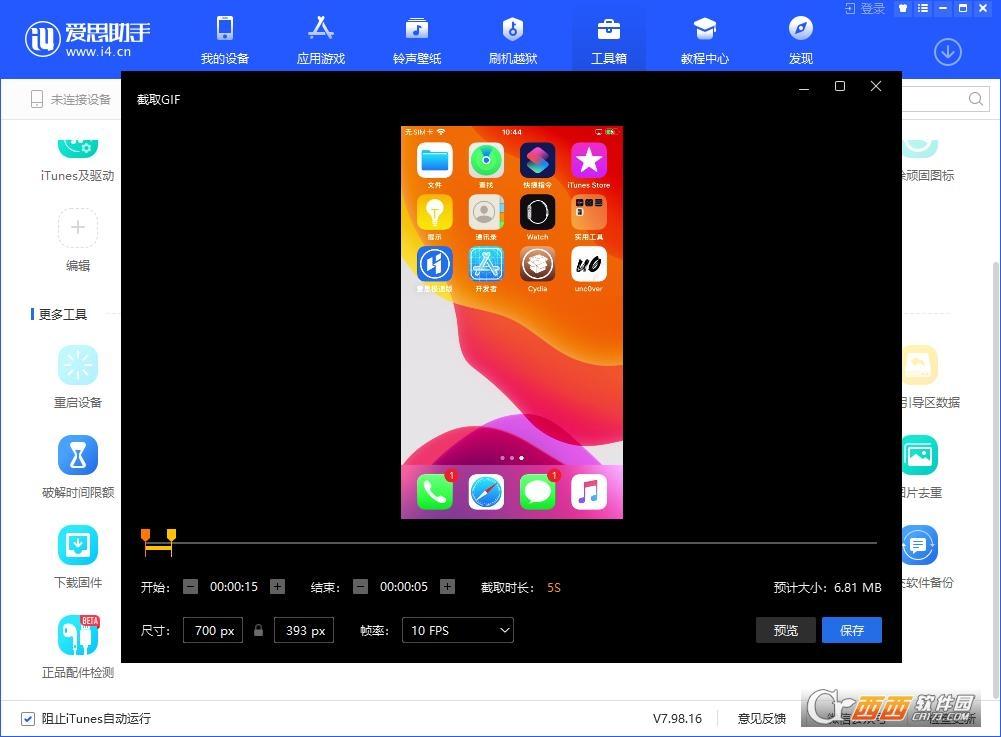
Task: Decrease the 结束 end time
Action: [x=360, y=586]
